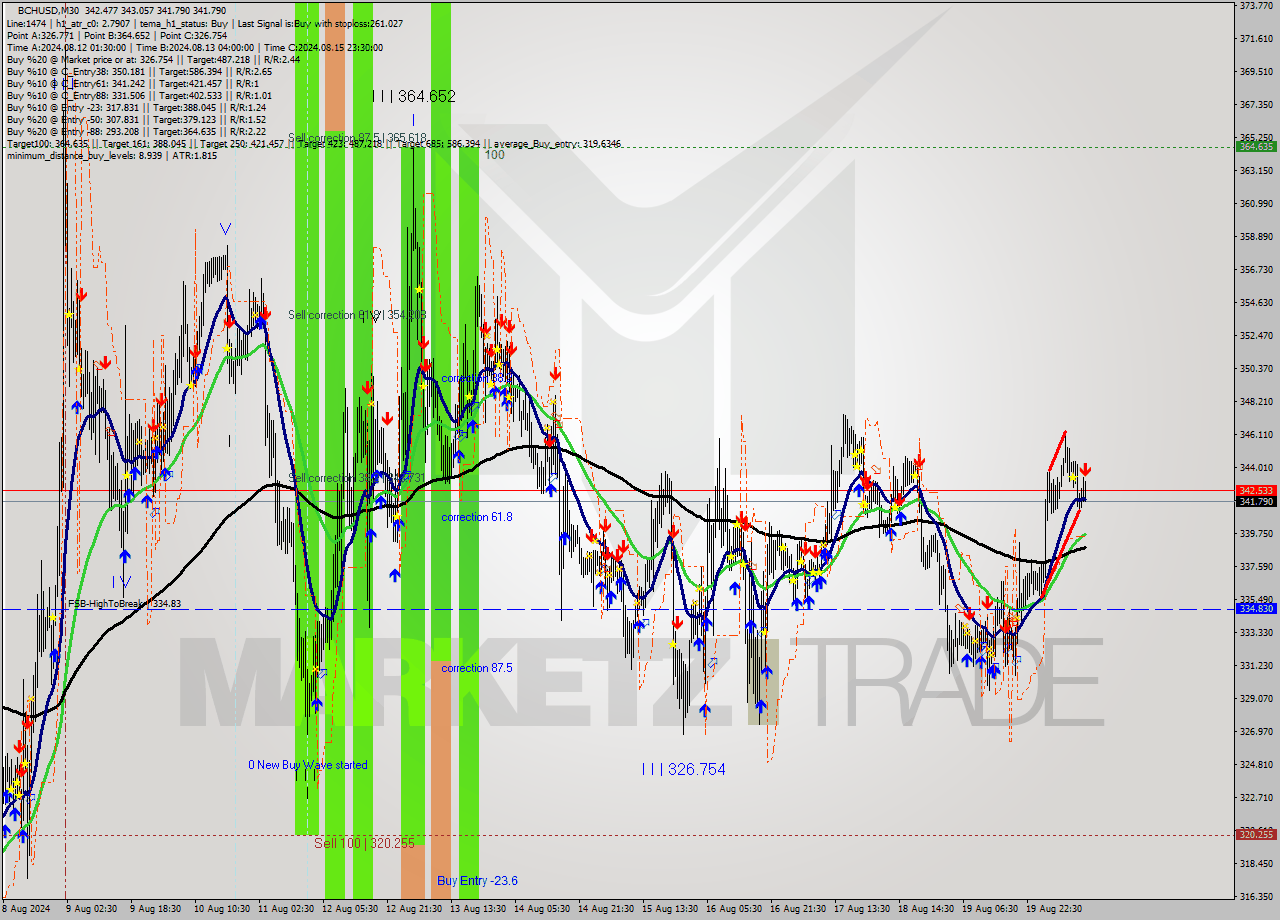Click the 'FSB-HighToBreak | 334.83' label
The image size is (1280, 920).
125,604
